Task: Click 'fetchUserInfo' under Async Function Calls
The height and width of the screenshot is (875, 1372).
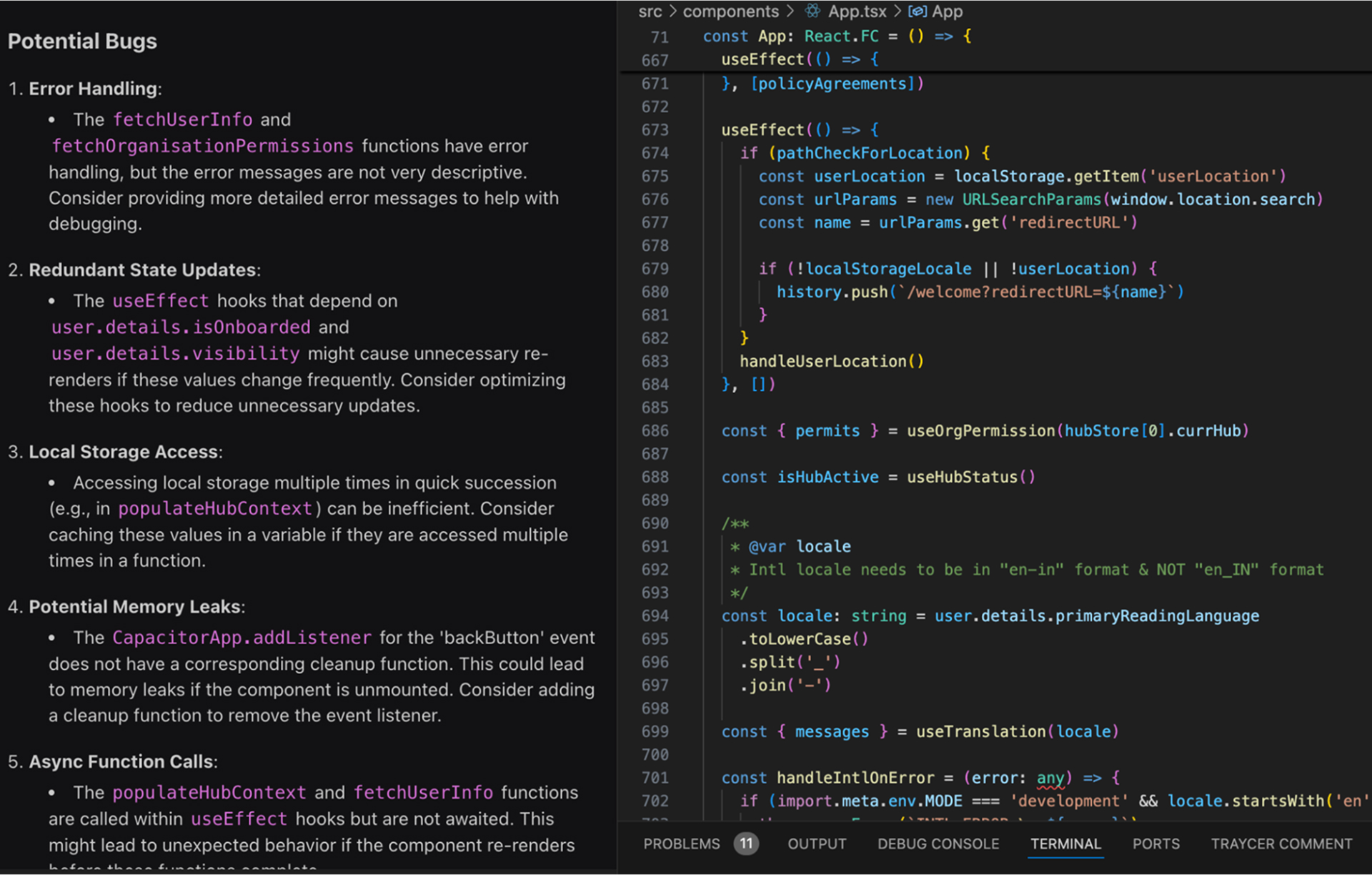Action: point(423,793)
